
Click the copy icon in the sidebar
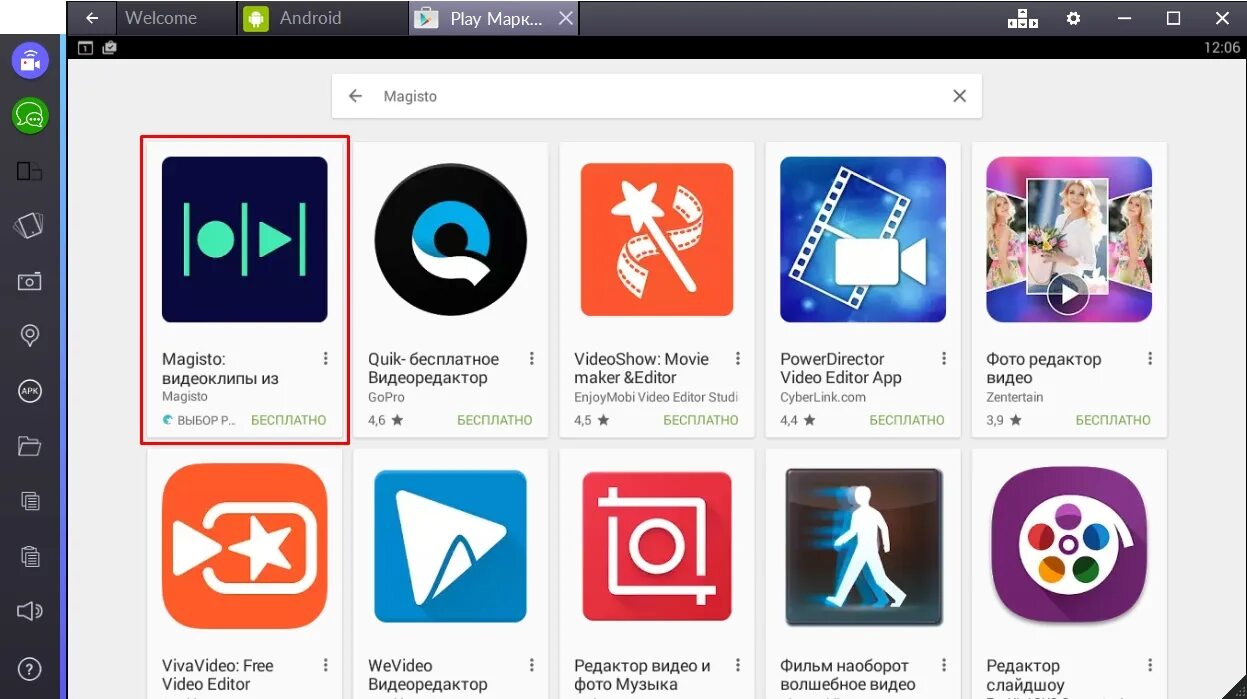30,501
